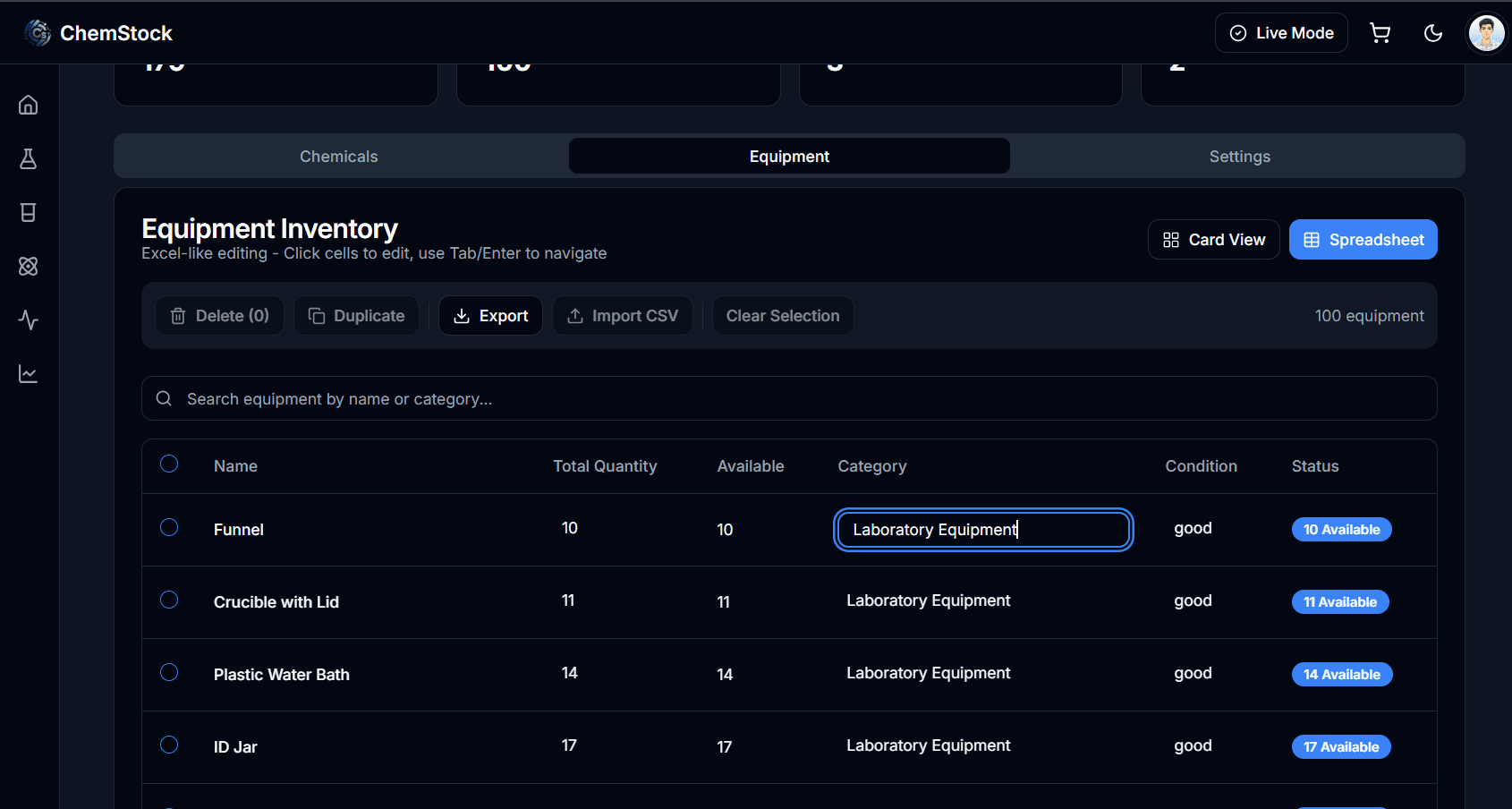Select all rows checkbox in header
This screenshot has width=1512, height=809.
169,464
